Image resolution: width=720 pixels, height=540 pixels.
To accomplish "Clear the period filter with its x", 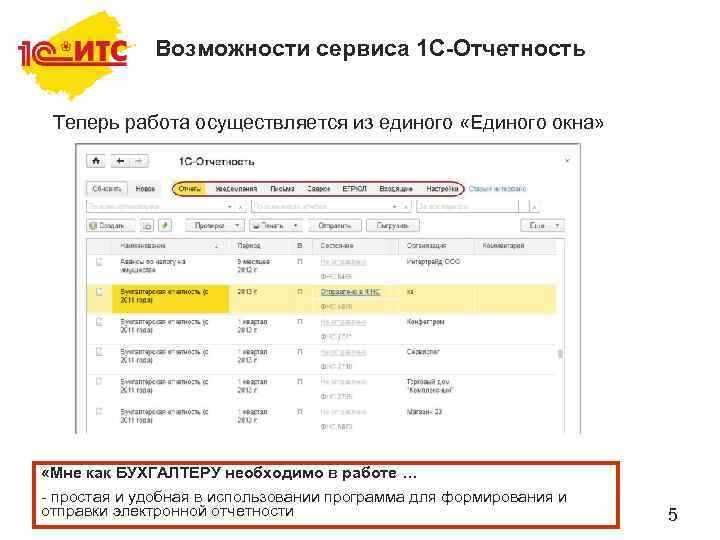I will [534, 207].
